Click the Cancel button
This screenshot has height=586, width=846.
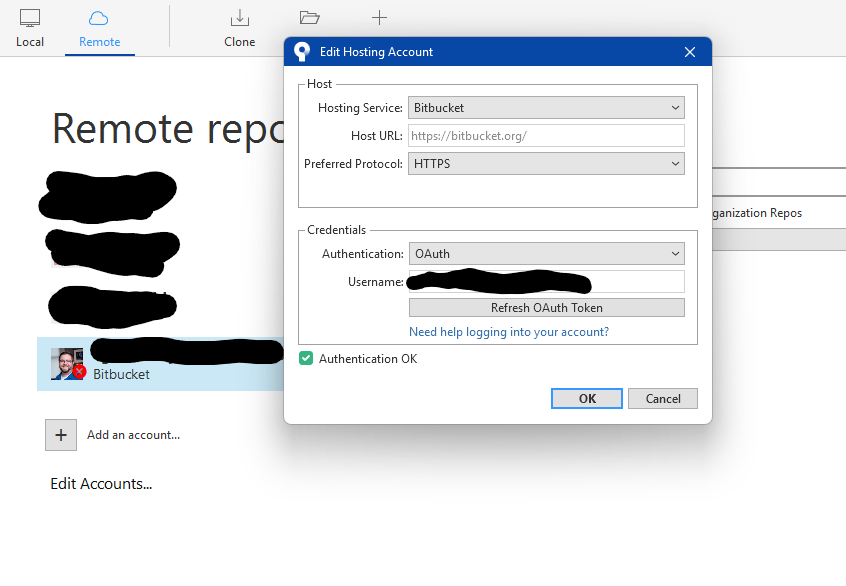pos(663,399)
